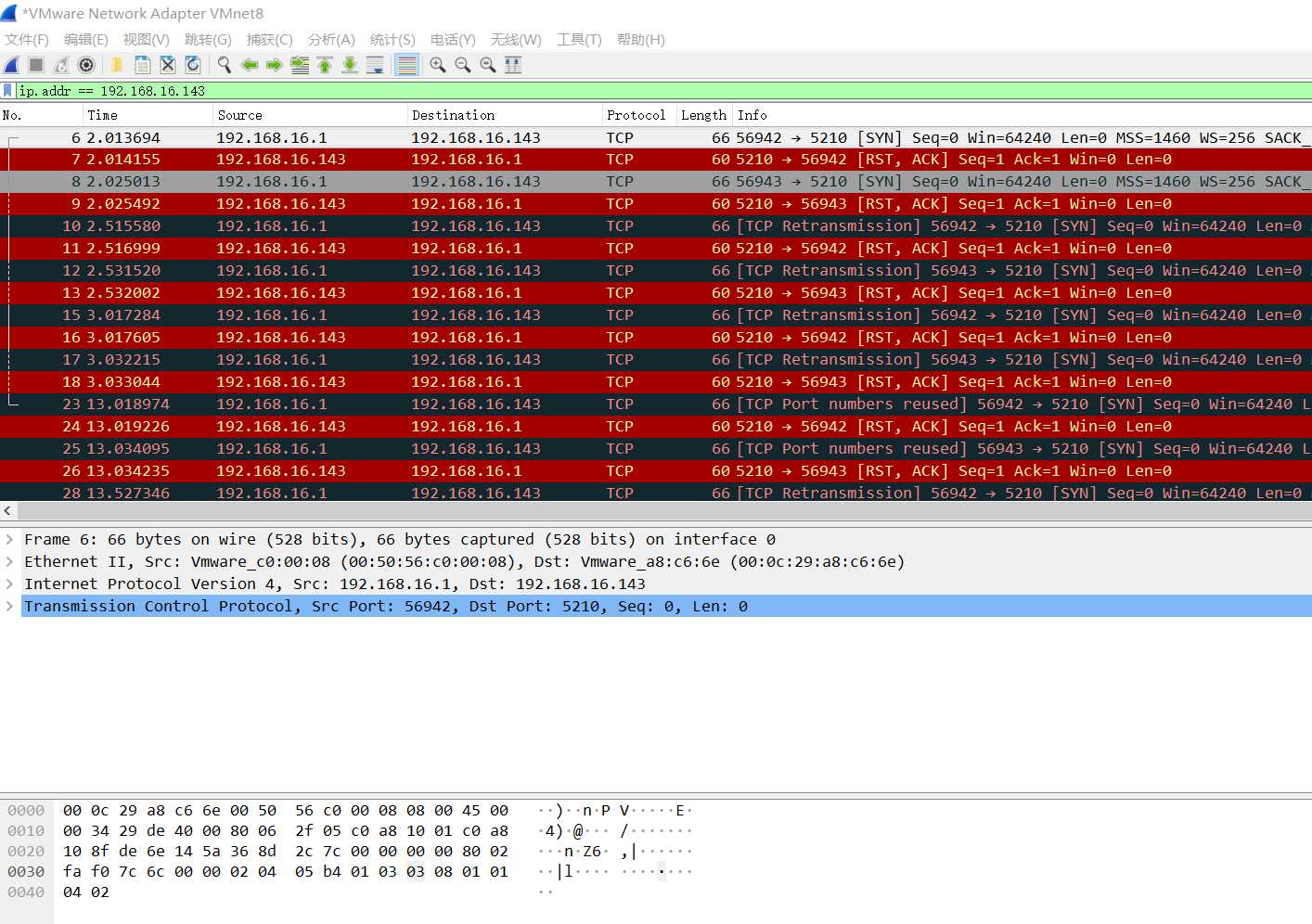Expand Transmission Control Protocol section

pyautogui.click(x=9, y=606)
